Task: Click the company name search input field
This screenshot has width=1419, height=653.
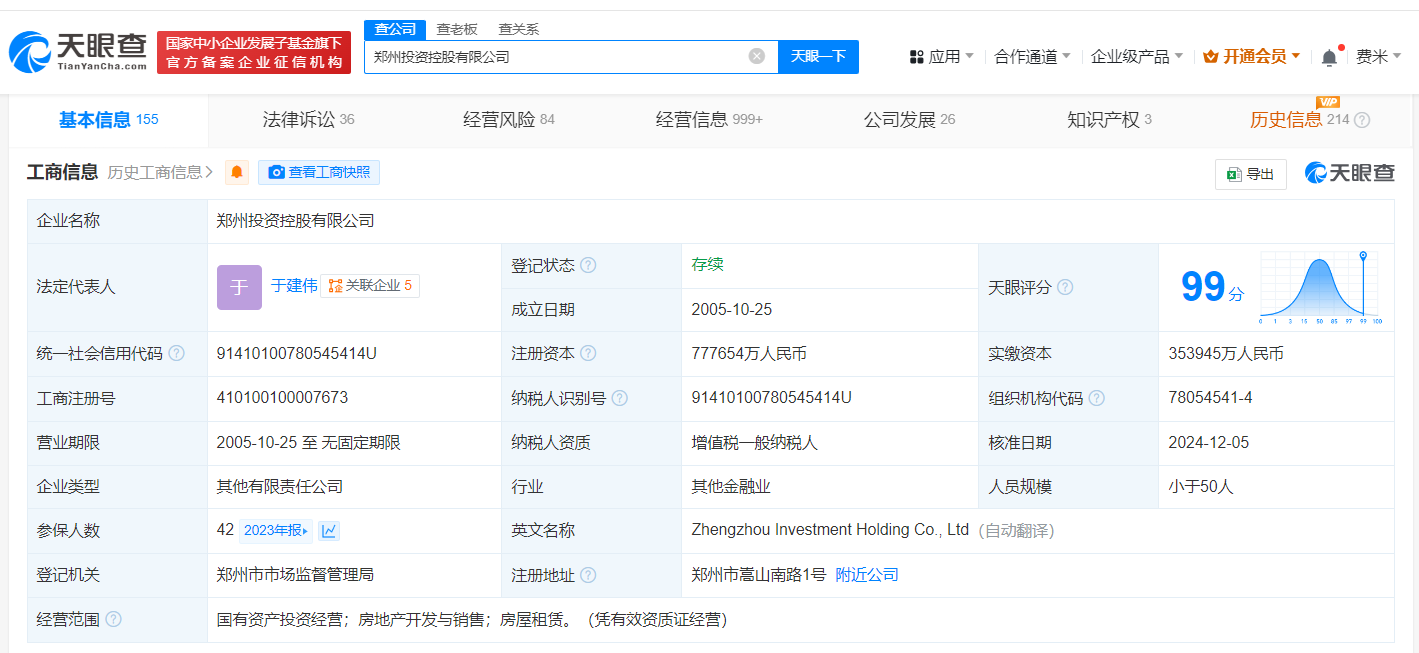Action: (555, 57)
